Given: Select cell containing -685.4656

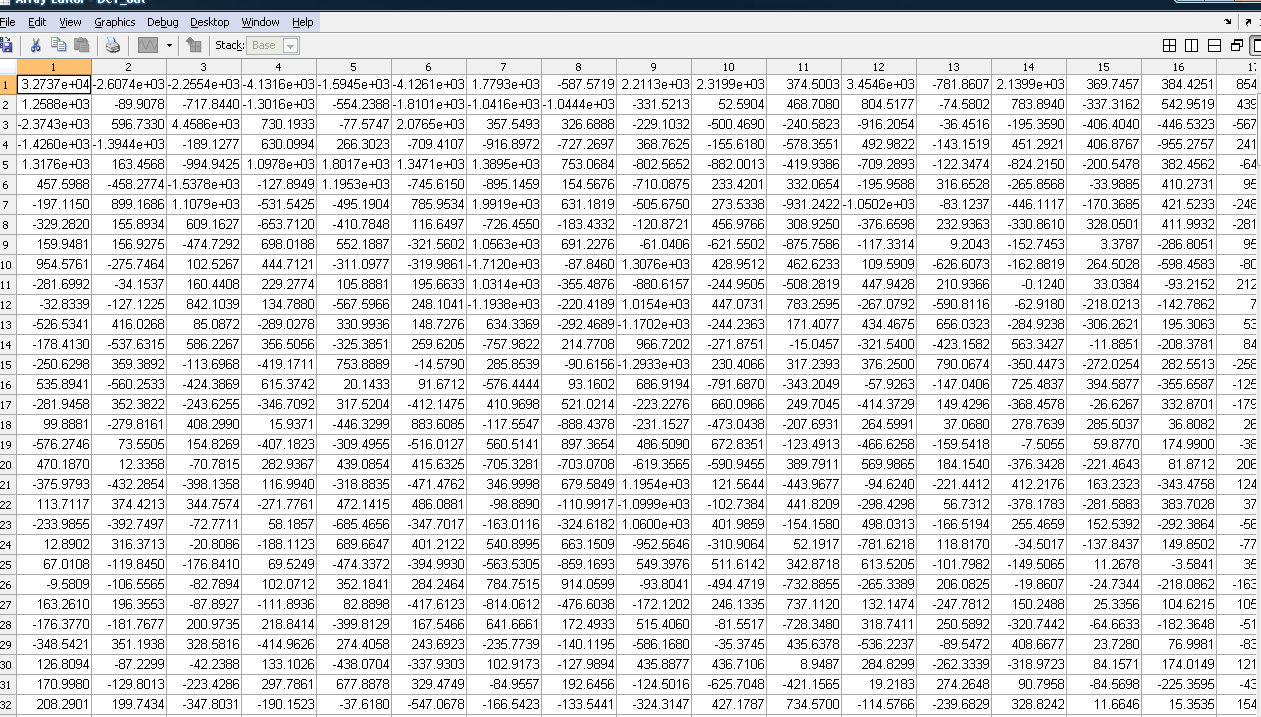Looking at the screenshot, I should (354, 524).
